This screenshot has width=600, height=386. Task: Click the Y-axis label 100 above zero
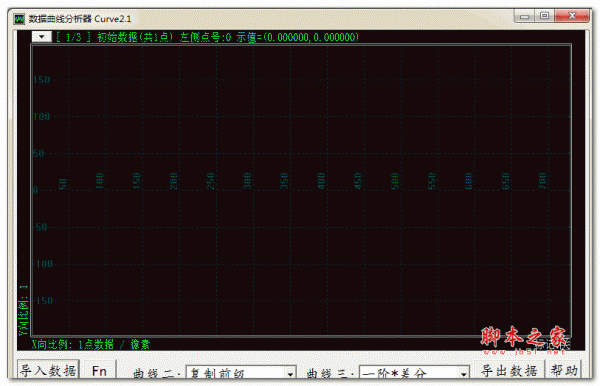[x=42, y=116]
